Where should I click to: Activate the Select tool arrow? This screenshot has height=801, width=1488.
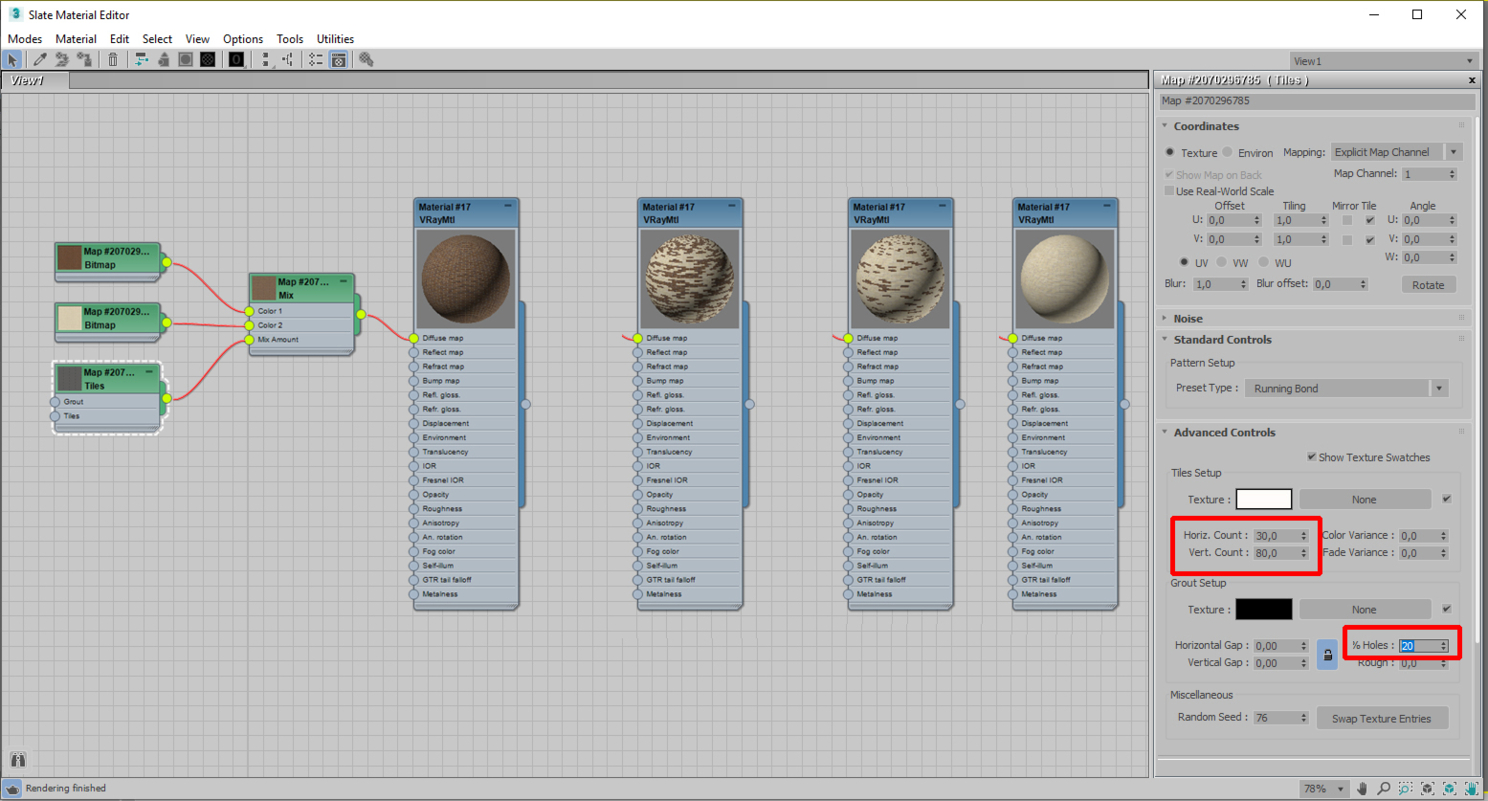(x=12, y=60)
